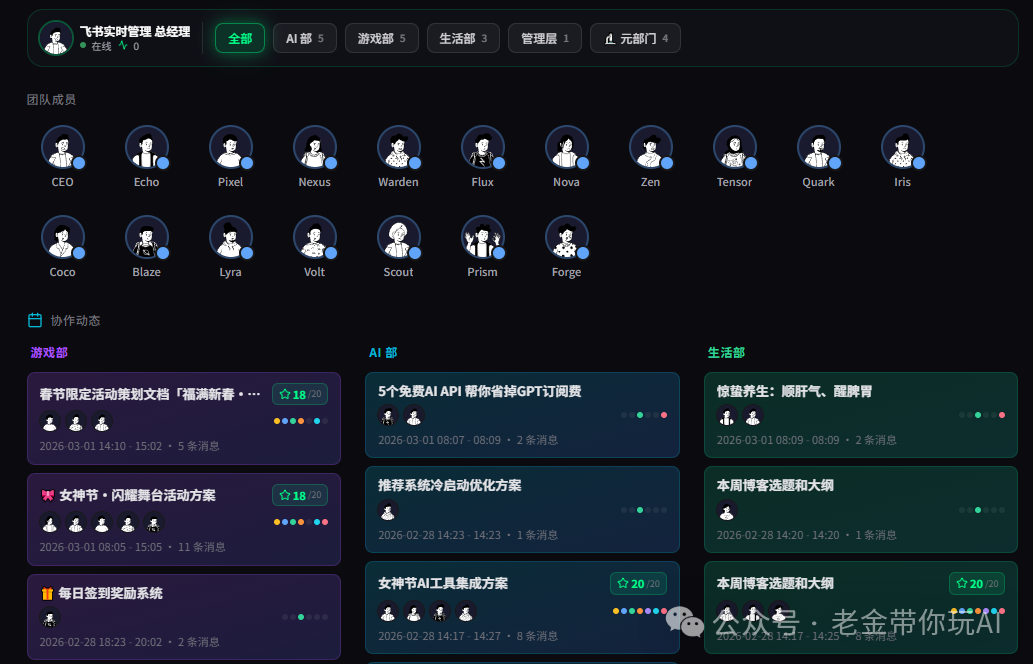The image size is (1033, 664).
Task: Open the Nexus member avatar
Action: (314, 147)
